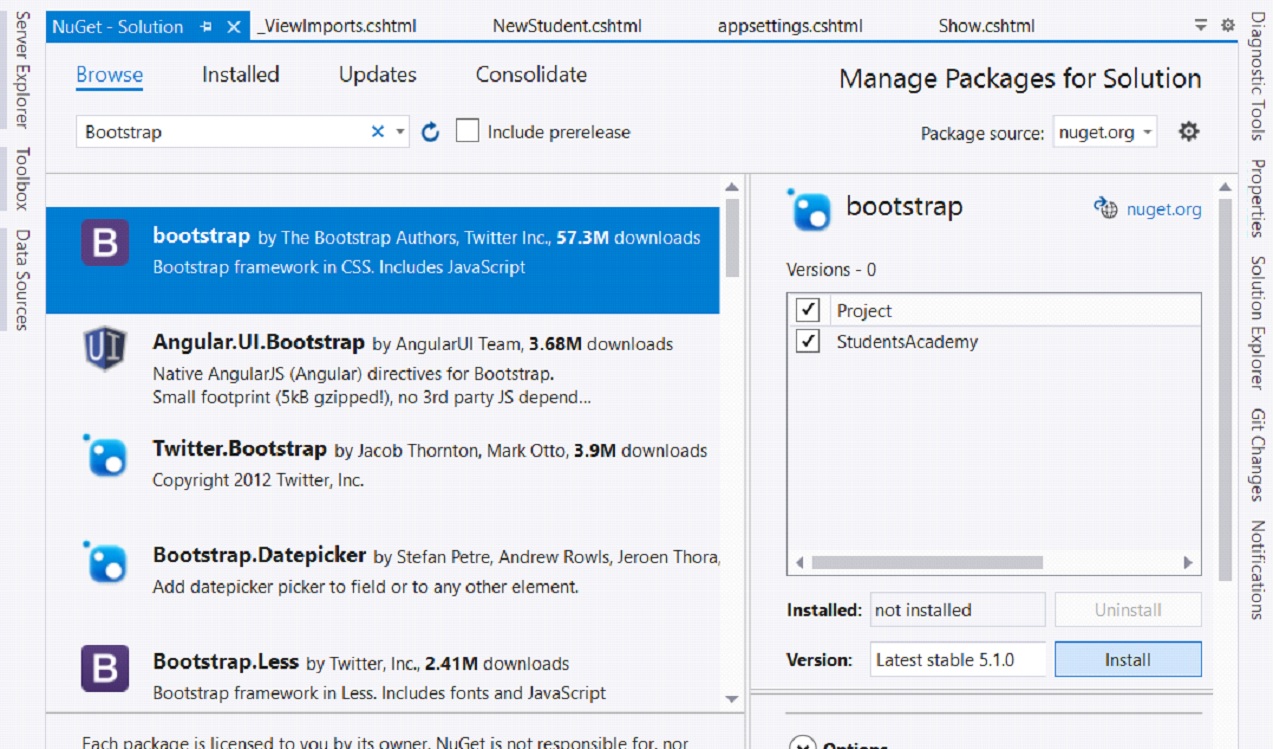This screenshot has width=1273, height=749.
Task: Open the Show.cshtml document tab
Action: [x=987, y=27]
